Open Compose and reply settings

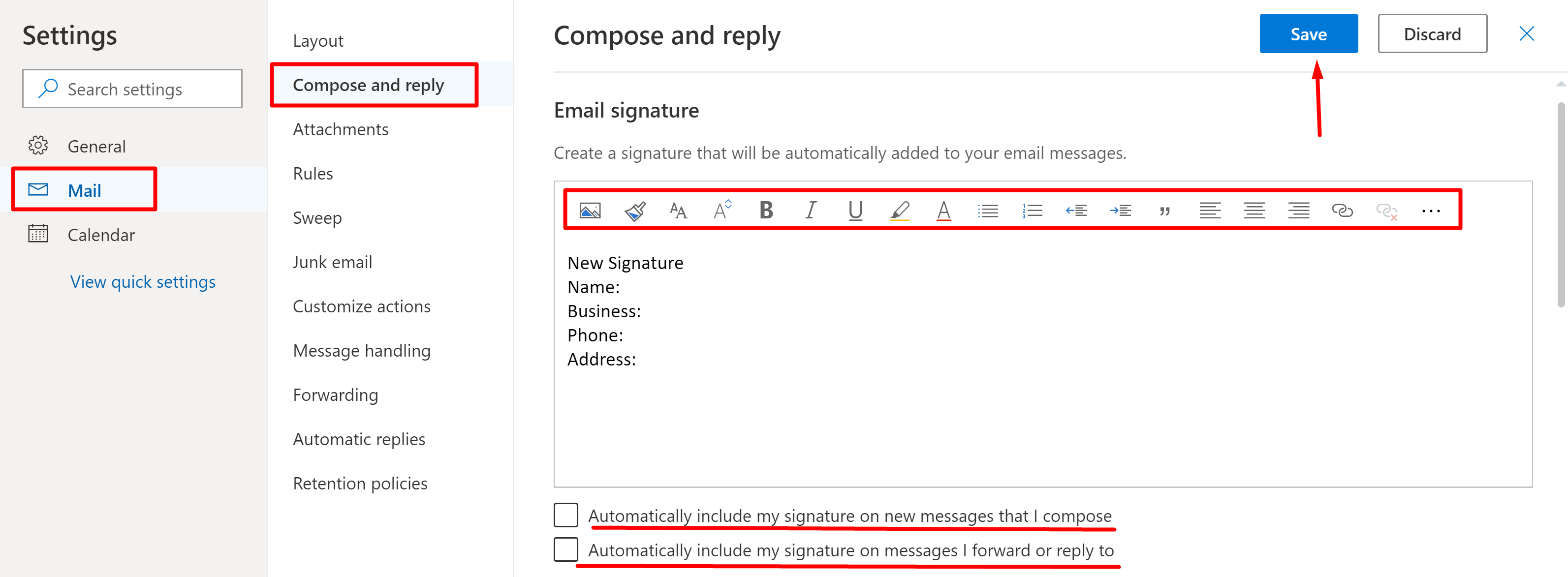tap(368, 84)
